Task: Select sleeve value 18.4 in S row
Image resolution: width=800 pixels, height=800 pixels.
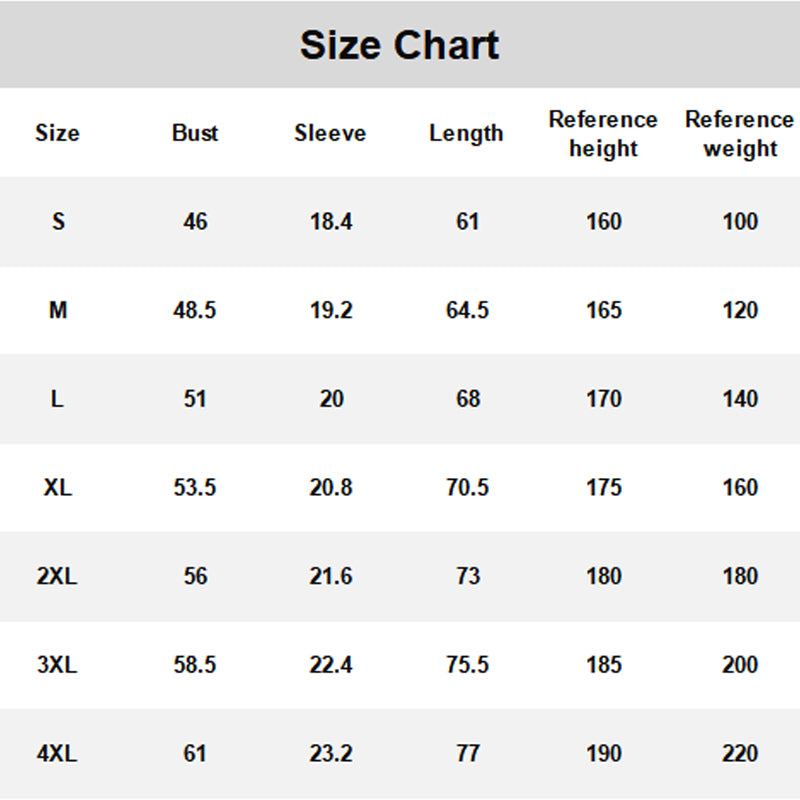Action: click(331, 222)
